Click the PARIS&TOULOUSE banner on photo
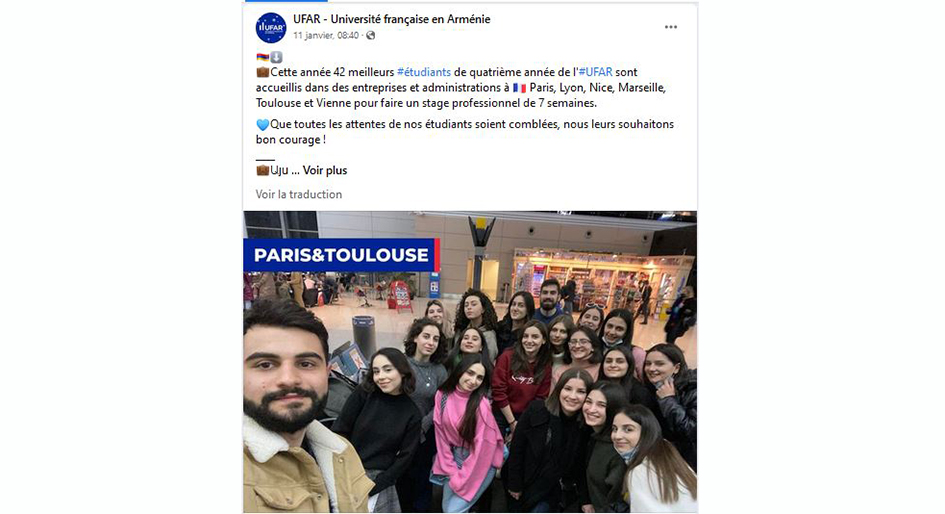 point(341,255)
